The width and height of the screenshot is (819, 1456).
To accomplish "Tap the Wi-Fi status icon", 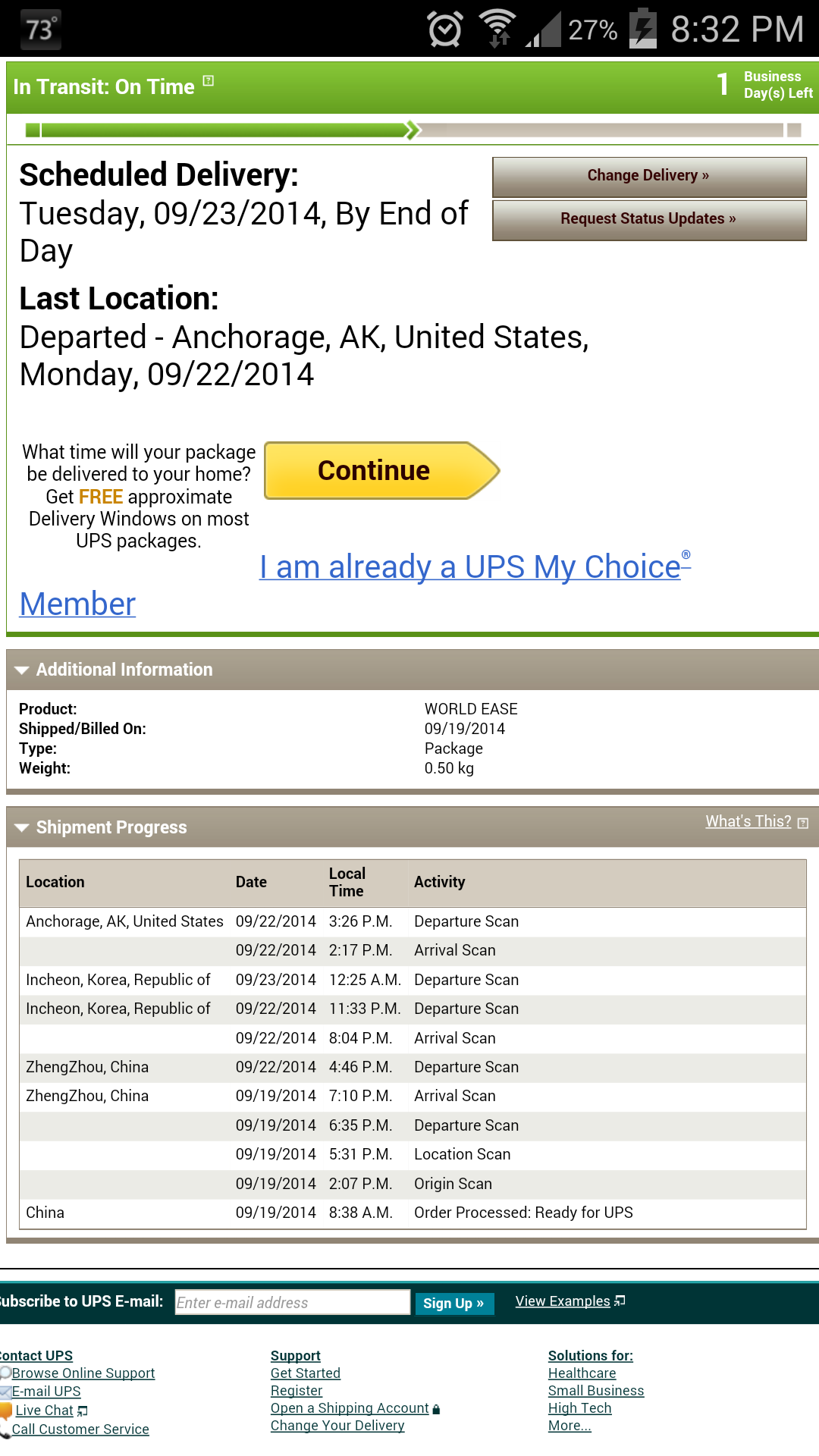I will [x=497, y=29].
